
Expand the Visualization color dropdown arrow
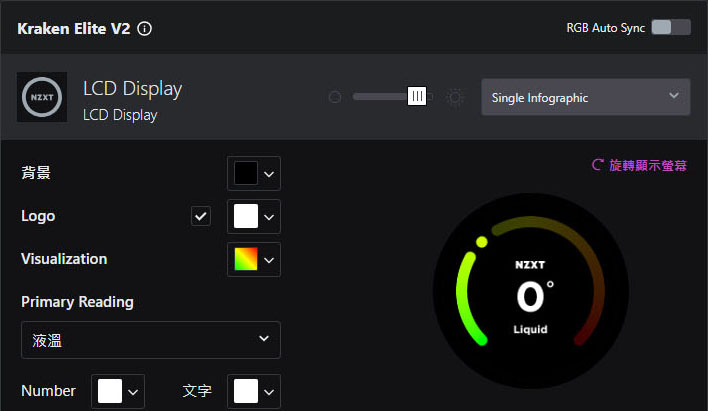click(x=269, y=260)
